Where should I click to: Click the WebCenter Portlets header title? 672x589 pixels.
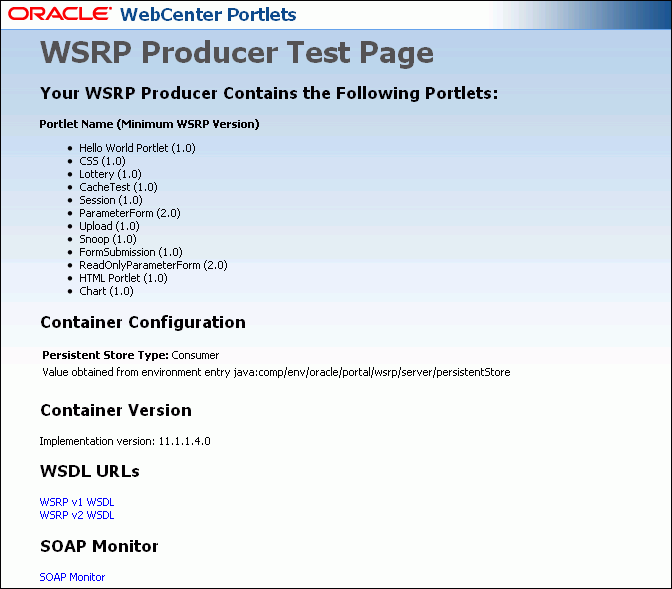(x=208, y=15)
